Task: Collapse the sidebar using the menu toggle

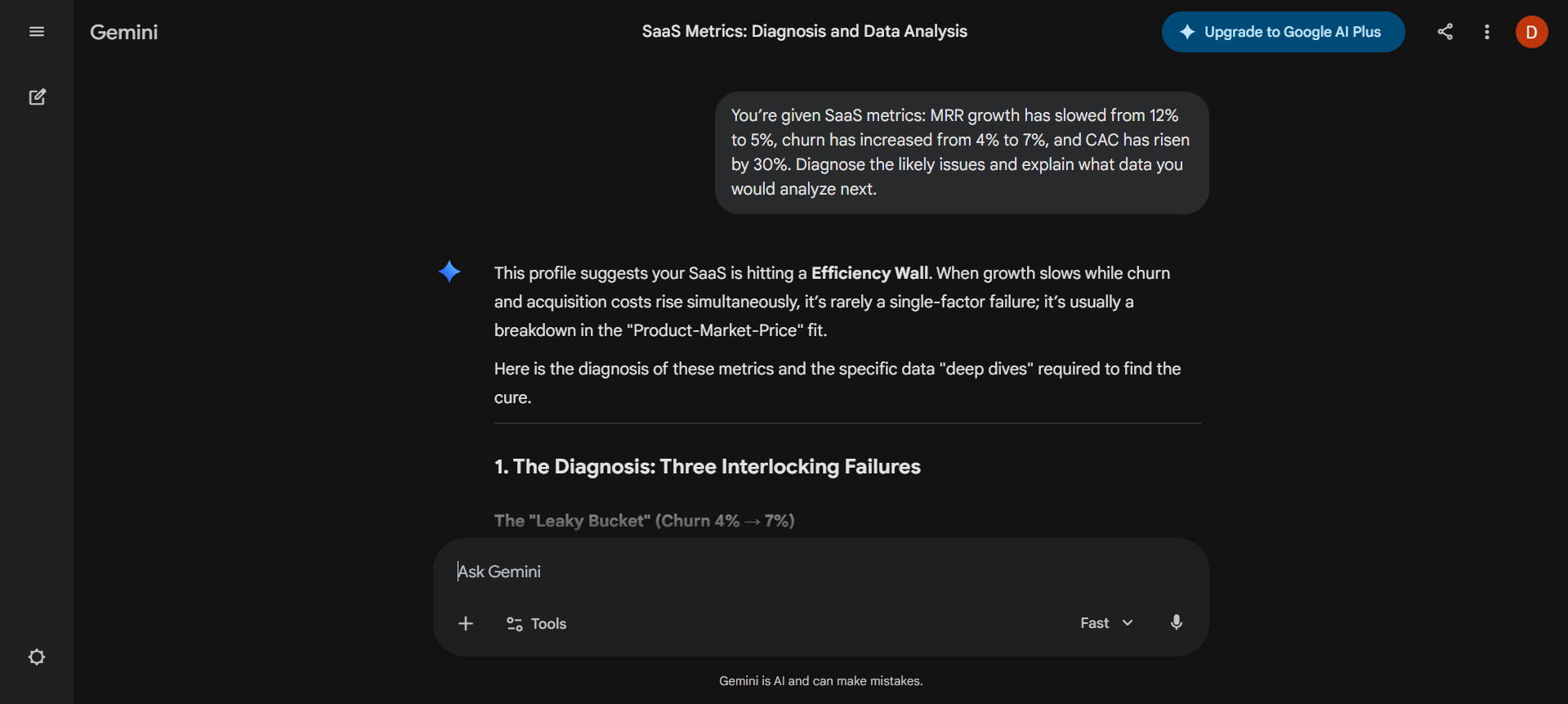Action: (36, 31)
